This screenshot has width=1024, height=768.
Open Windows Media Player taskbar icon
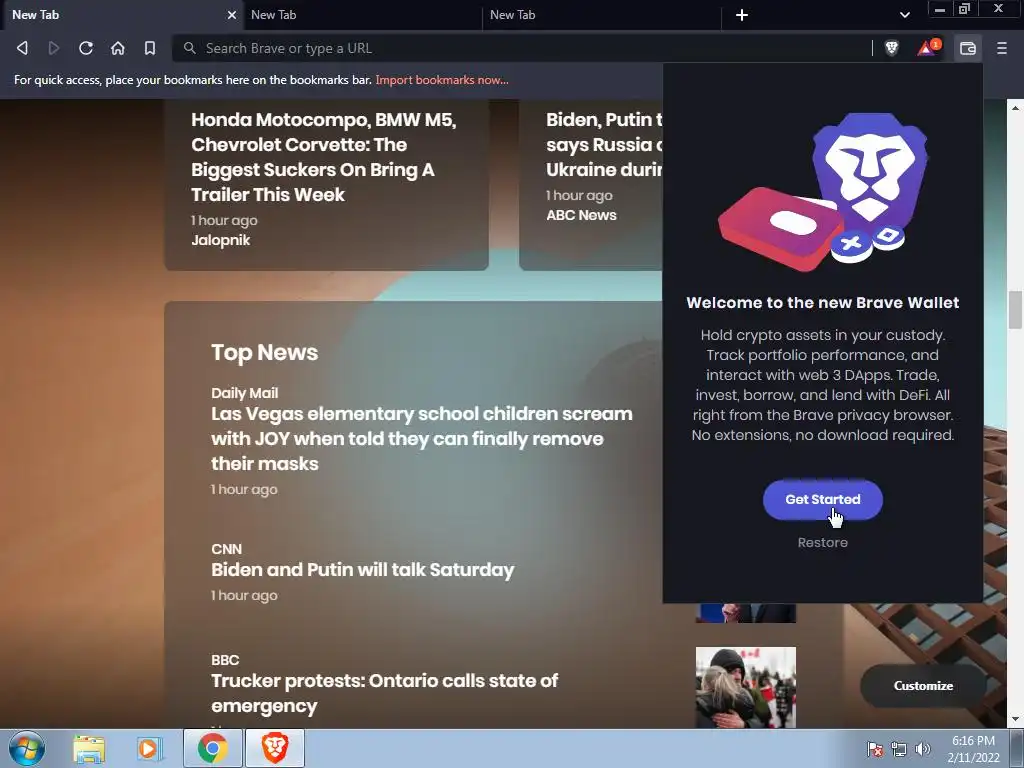[150, 748]
